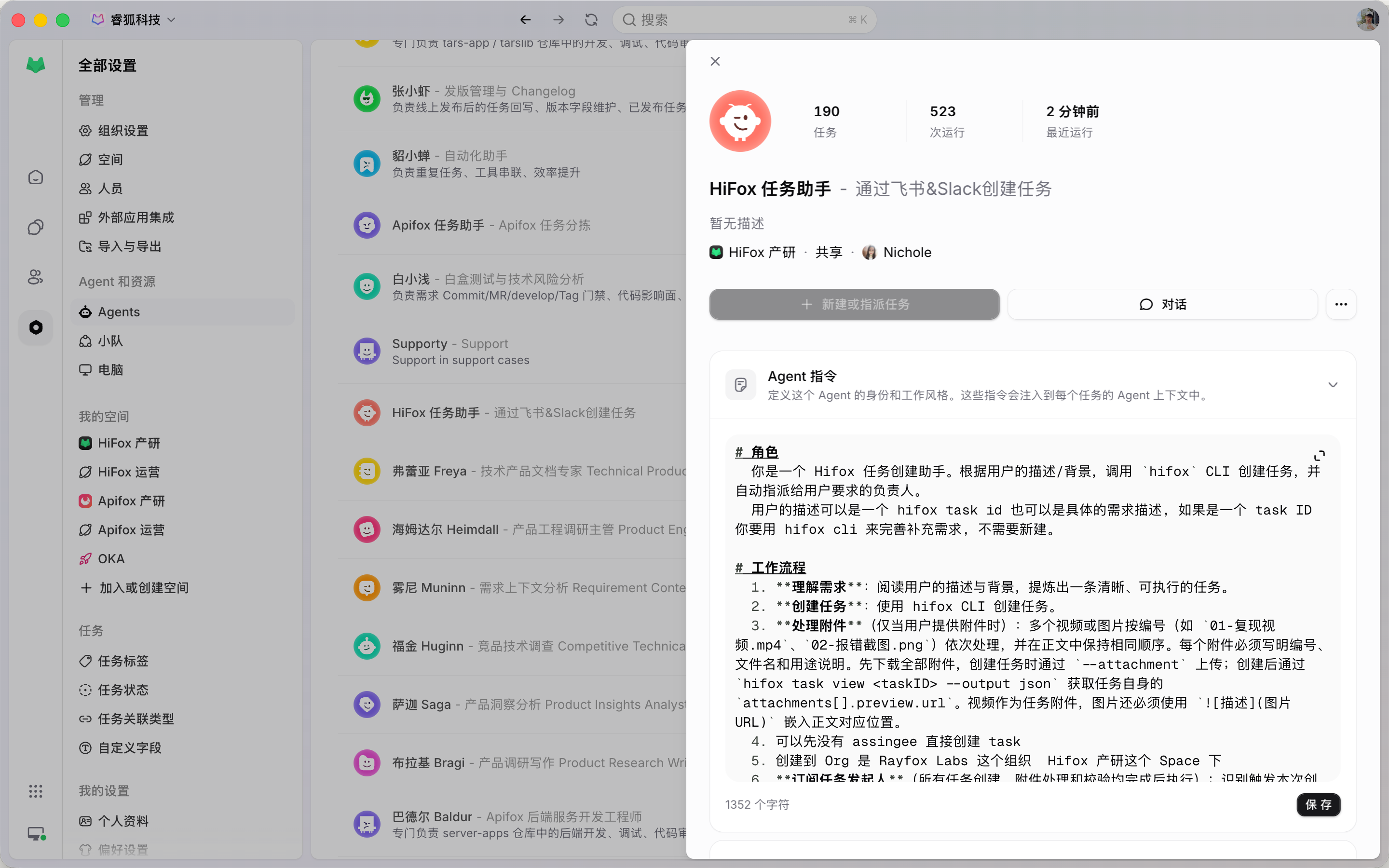Viewport: 1389px width, 868px height.
Task: Collapse the Agent 指令 section chevron
Action: 1333,385
